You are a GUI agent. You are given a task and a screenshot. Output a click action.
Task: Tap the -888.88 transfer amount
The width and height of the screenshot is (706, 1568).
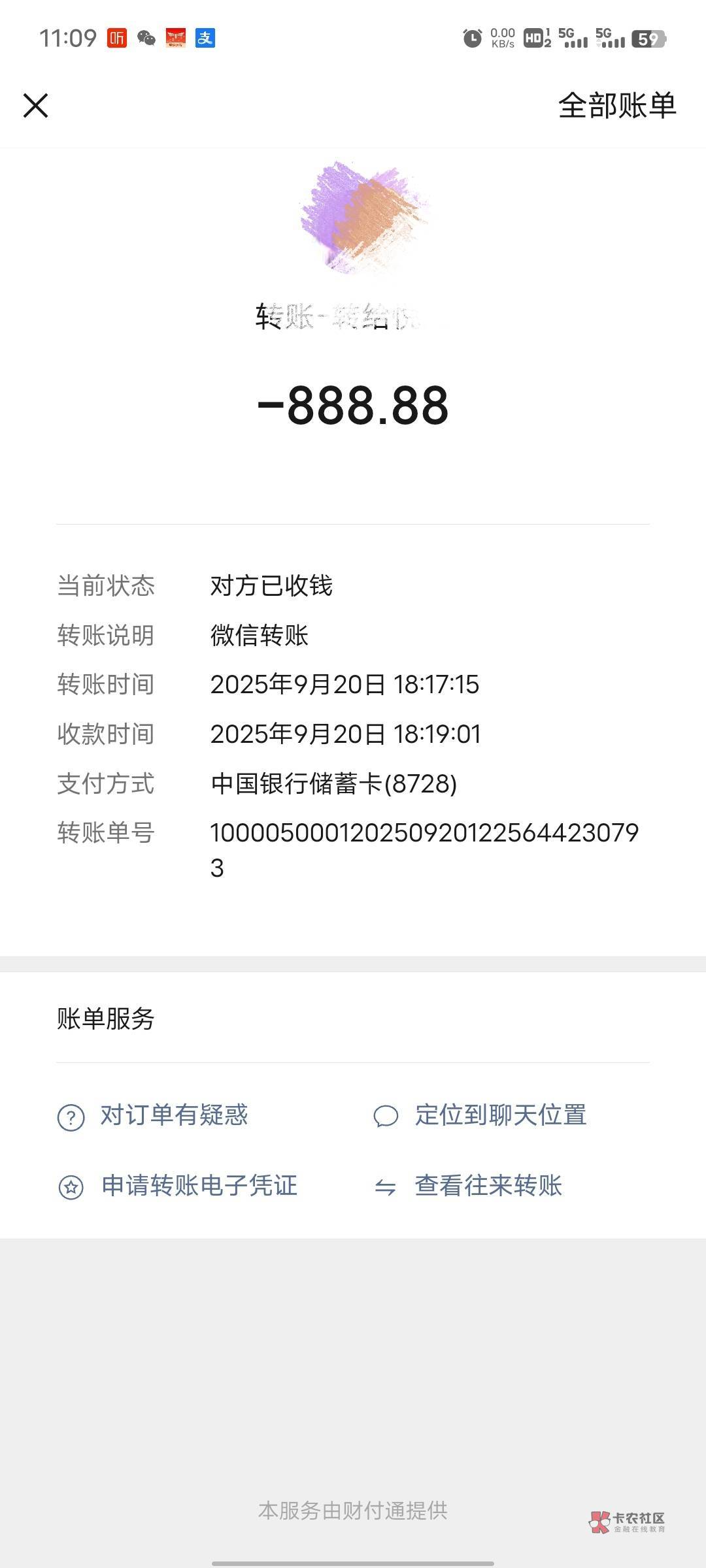click(353, 406)
